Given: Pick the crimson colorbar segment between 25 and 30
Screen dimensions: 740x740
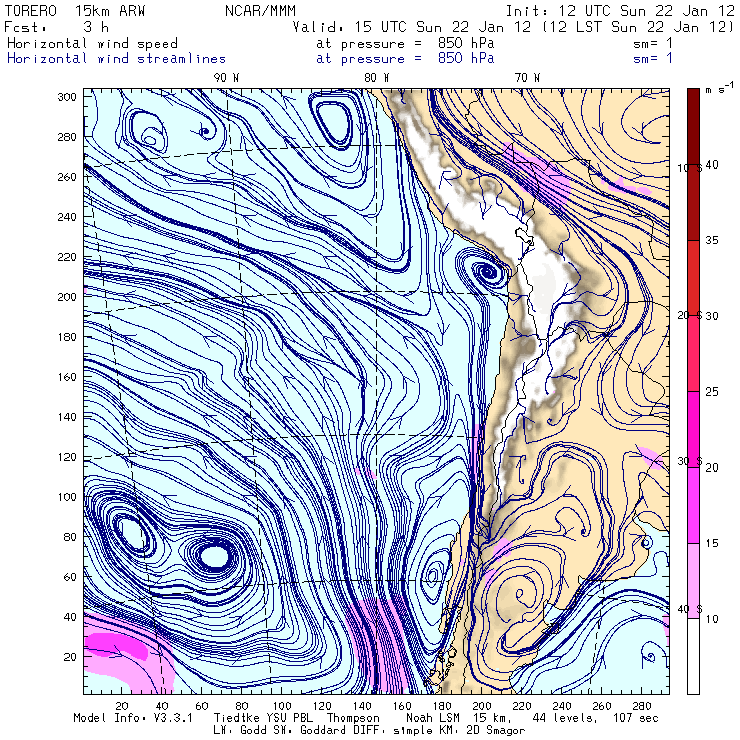Looking at the screenshot, I should (693, 354).
